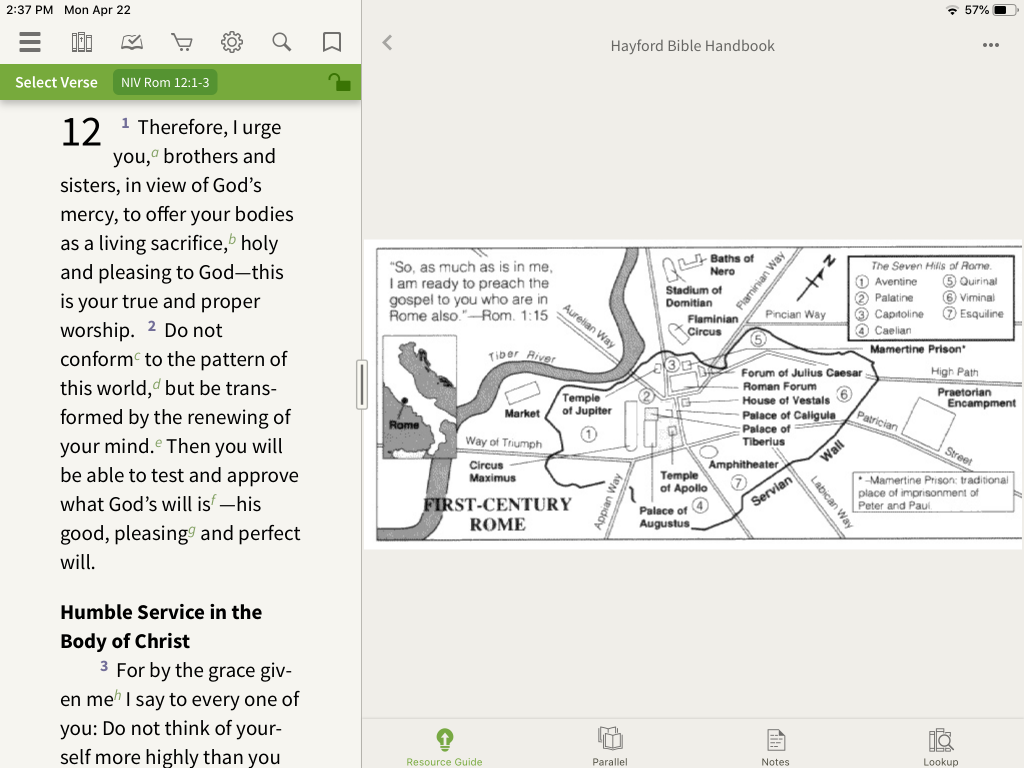Tap footnote e after "mind."
This screenshot has width=1024, height=768.
pyautogui.click(x=159, y=443)
